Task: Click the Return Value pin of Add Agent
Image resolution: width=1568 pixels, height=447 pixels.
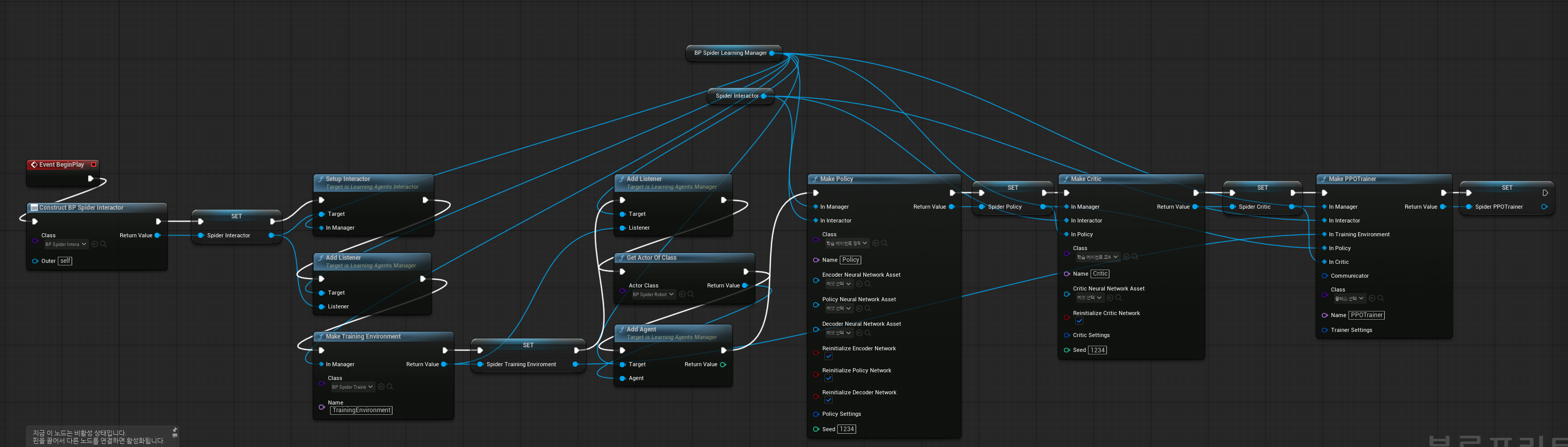Action: (x=723, y=365)
